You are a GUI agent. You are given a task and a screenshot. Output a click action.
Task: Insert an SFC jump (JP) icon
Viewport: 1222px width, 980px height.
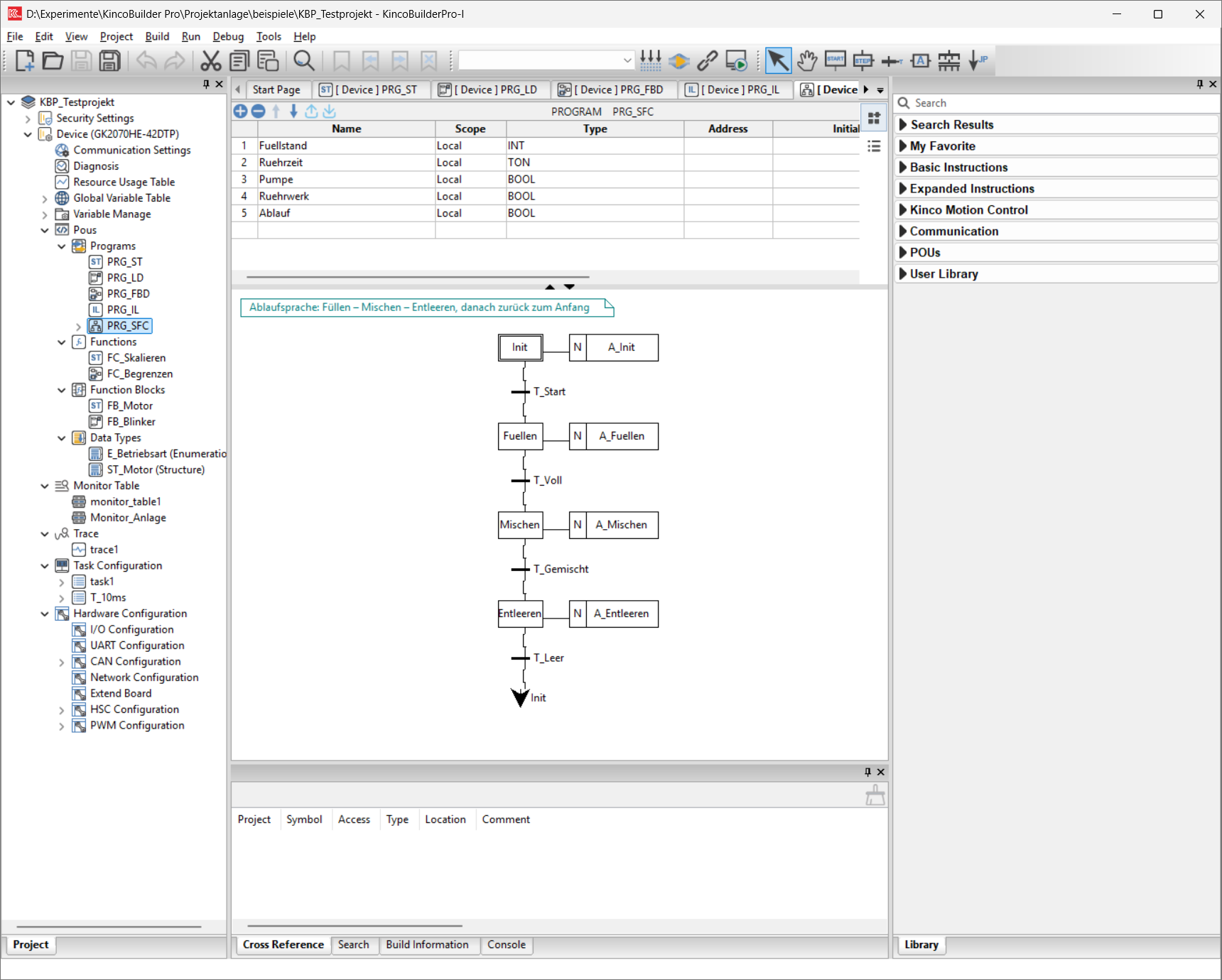978,61
